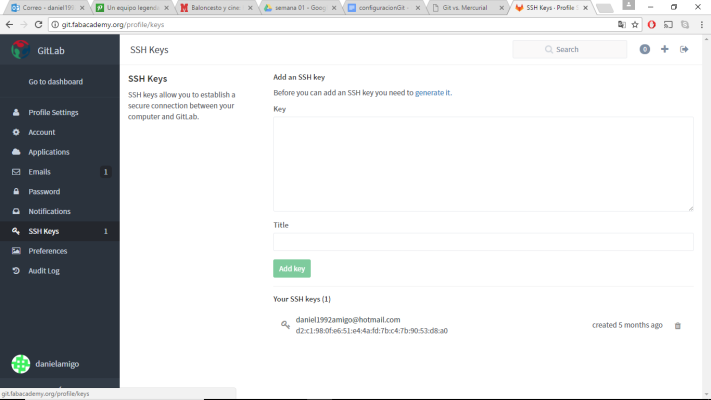The image size is (711, 400).
Task: Open Notifications sidebar item
Action: (59, 211)
